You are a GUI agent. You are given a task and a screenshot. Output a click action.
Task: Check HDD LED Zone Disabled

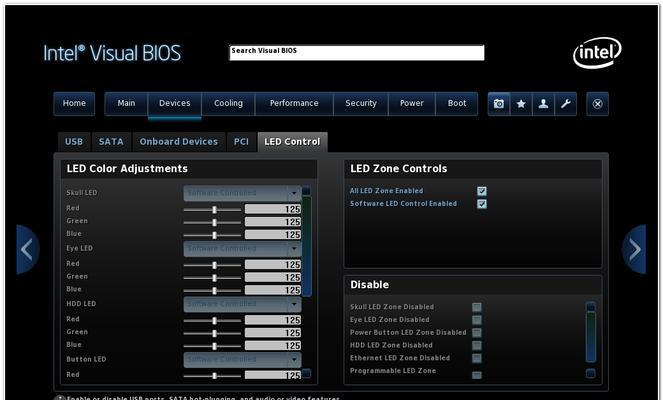[477, 345]
